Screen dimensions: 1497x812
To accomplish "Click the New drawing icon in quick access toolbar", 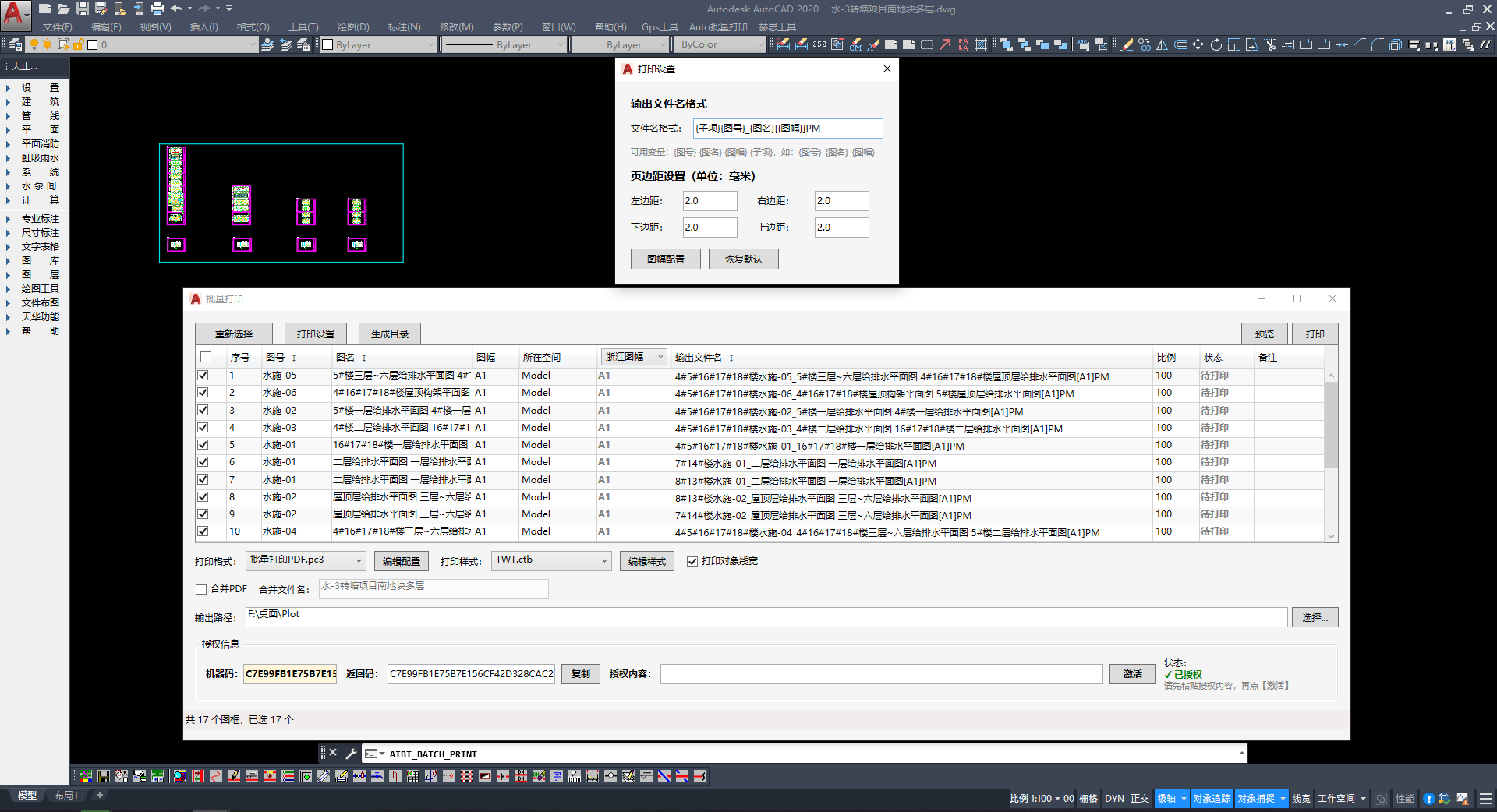I will pyautogui.click(x=45, y=9).
